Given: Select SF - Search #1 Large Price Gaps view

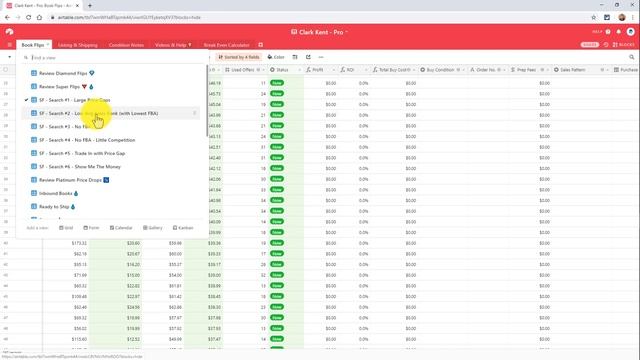Looking at the screenshot, I should 111,100.
